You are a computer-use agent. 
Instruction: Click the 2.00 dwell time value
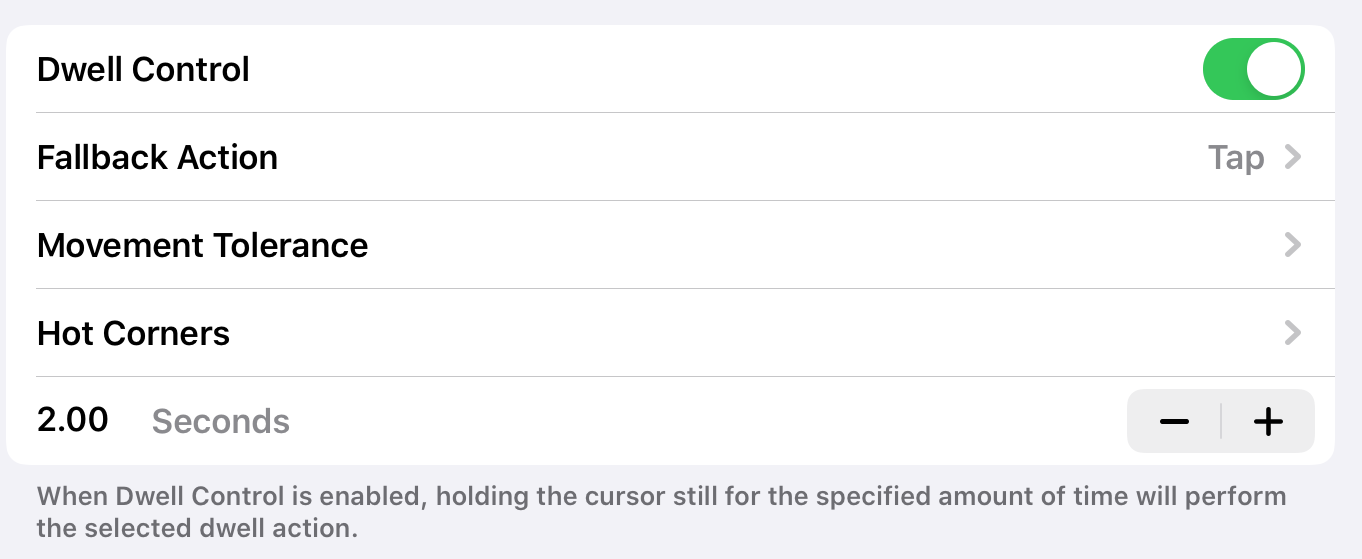coord(73,420)
